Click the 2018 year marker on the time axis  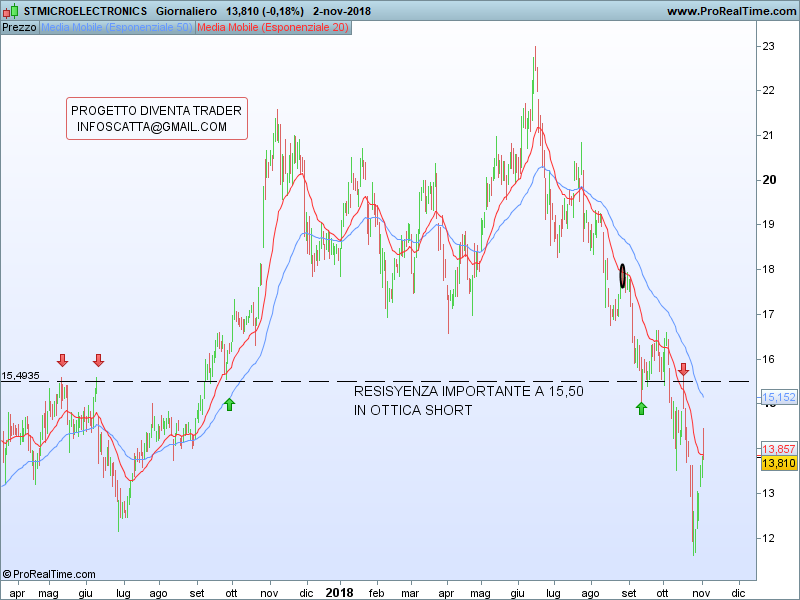tap(340, 592)
